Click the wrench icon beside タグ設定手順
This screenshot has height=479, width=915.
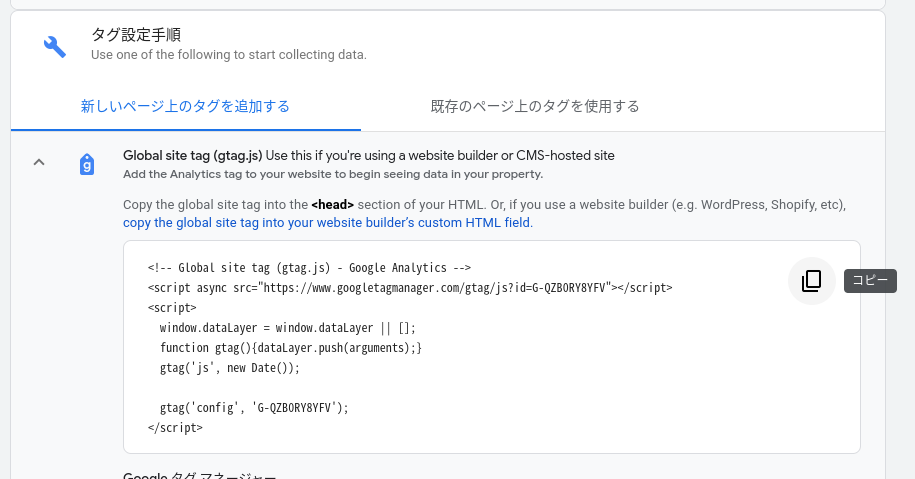click(55, 46)
